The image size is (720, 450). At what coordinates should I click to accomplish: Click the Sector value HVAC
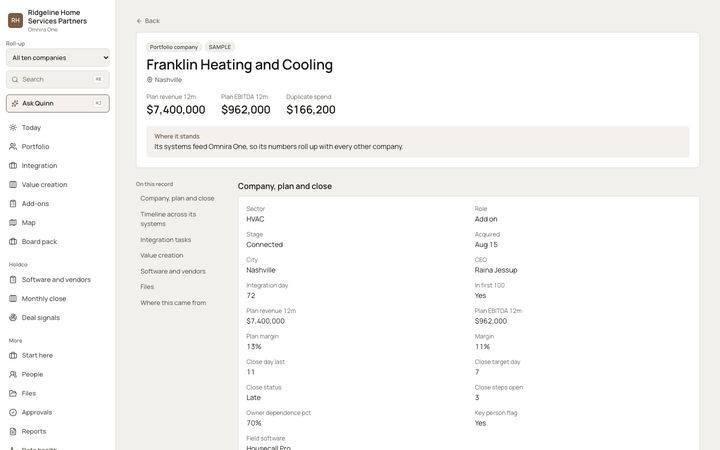255,219
